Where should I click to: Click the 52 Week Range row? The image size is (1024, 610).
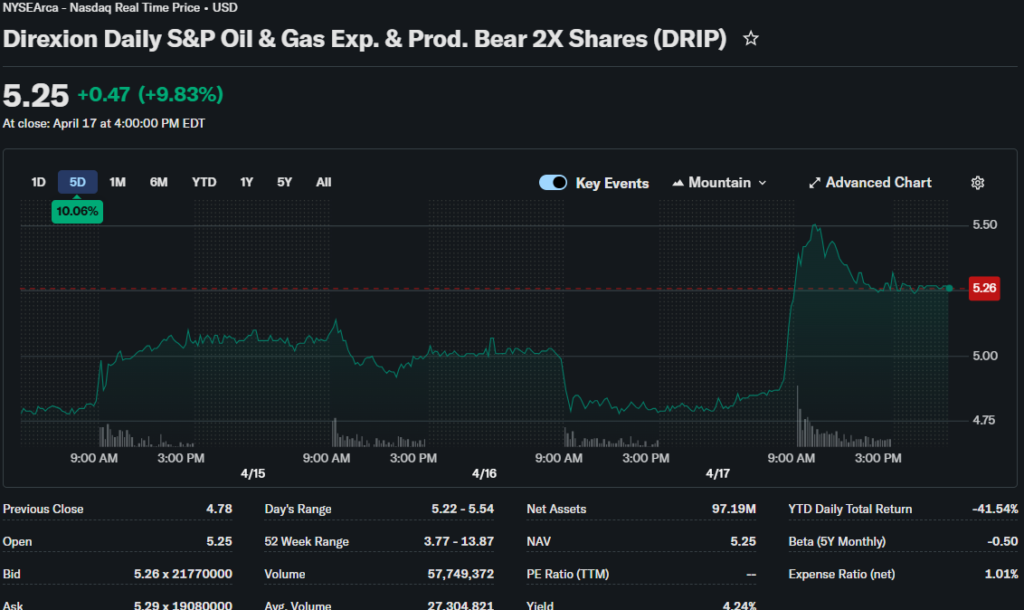point(379,542)
